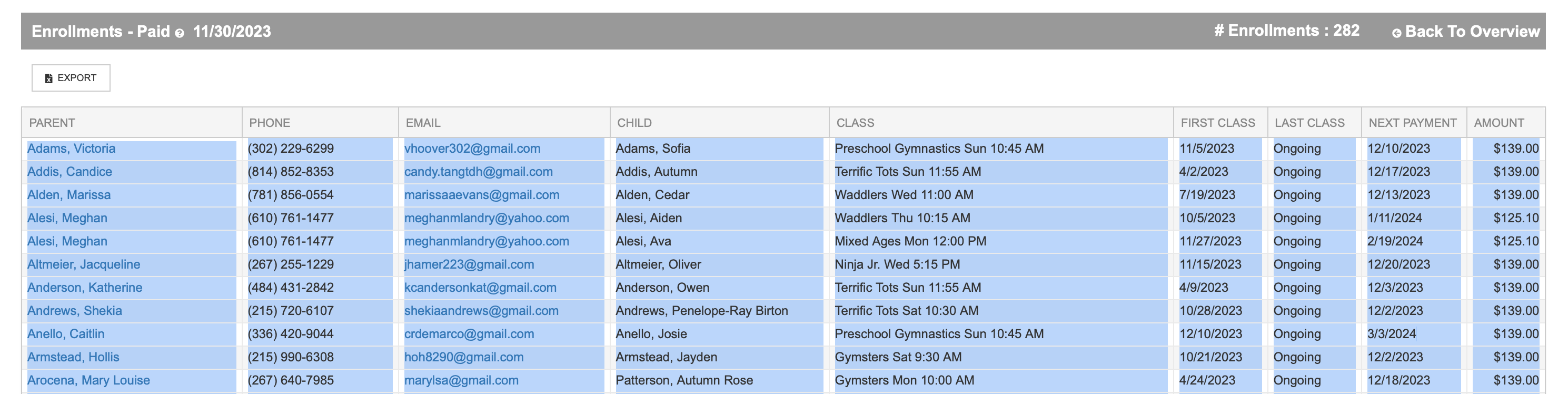1568x394 pixels.
Task: Sort by NEXT PAYMENT column header
Action: 1412,123
